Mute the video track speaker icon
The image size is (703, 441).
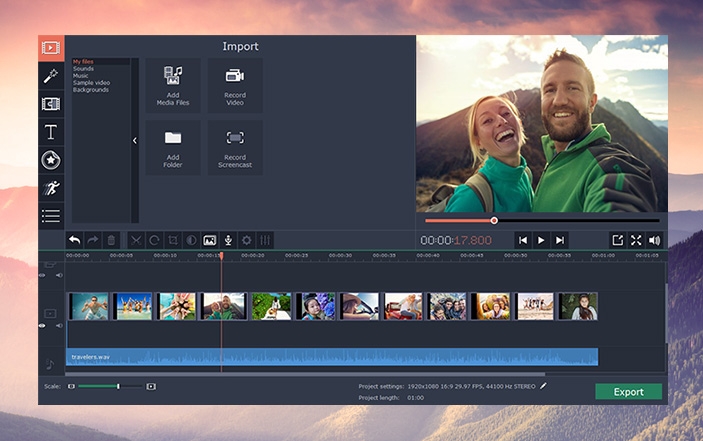click(58, 326)
